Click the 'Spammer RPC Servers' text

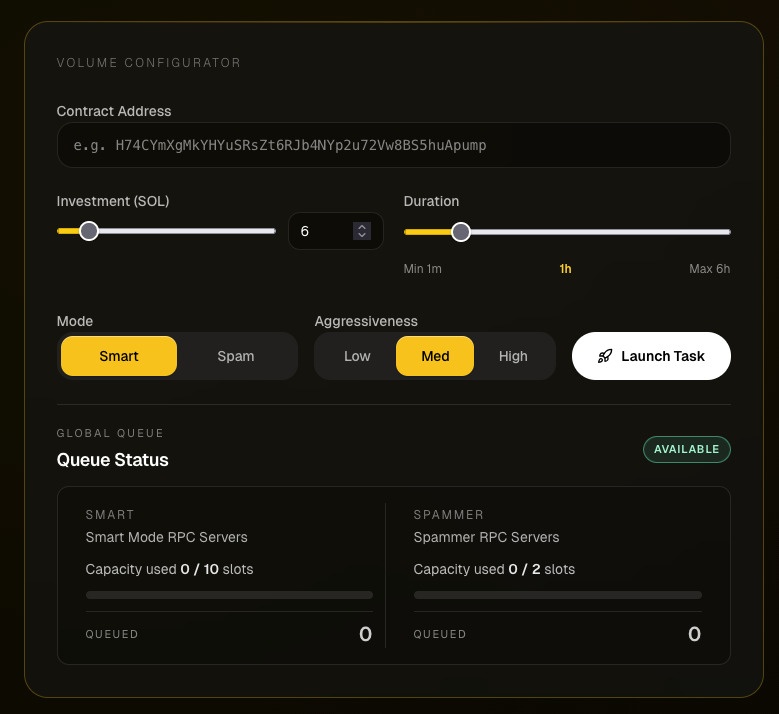[486, 537]
